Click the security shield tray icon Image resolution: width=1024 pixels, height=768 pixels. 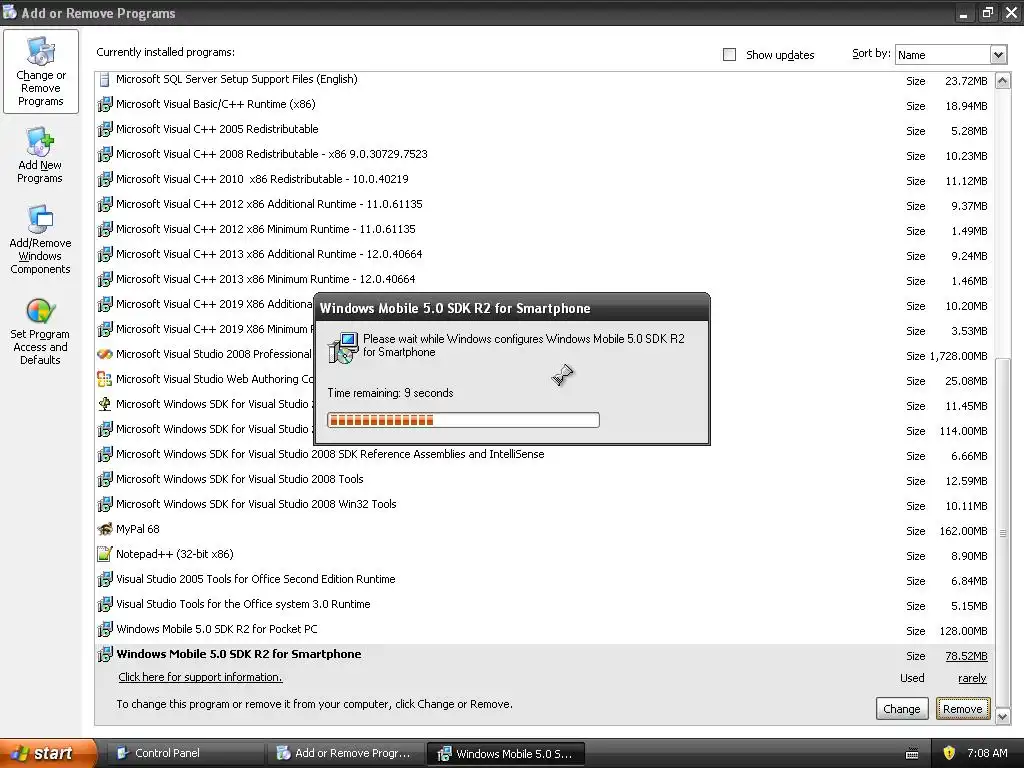[x=949, y=753]
